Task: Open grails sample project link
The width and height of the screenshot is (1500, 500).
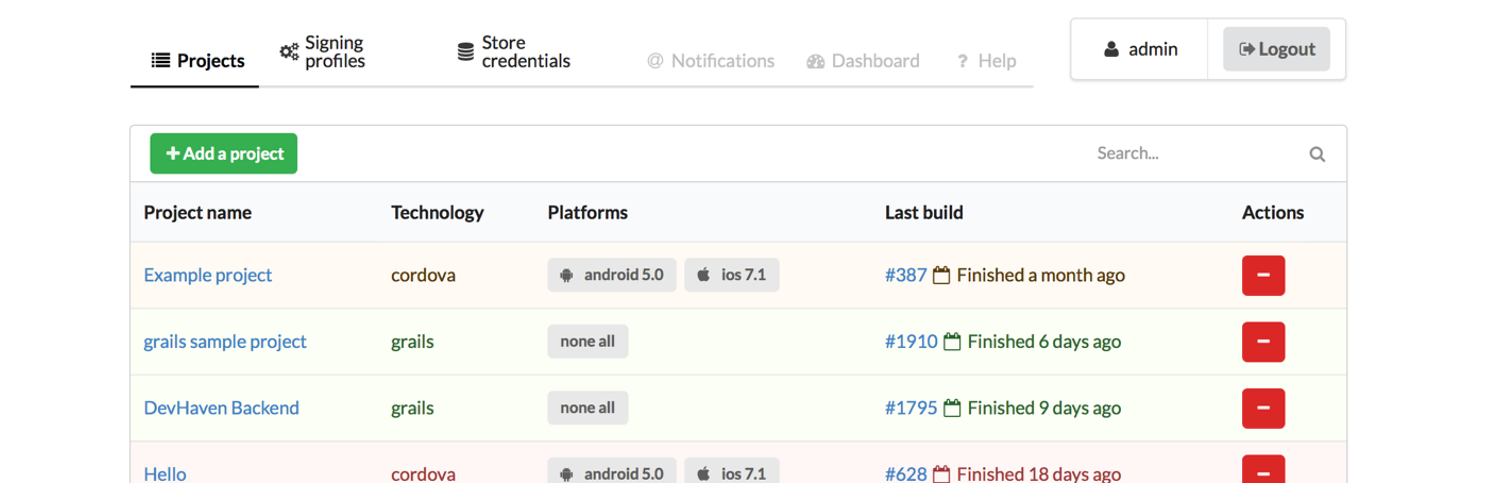Action: click(225, 341)
